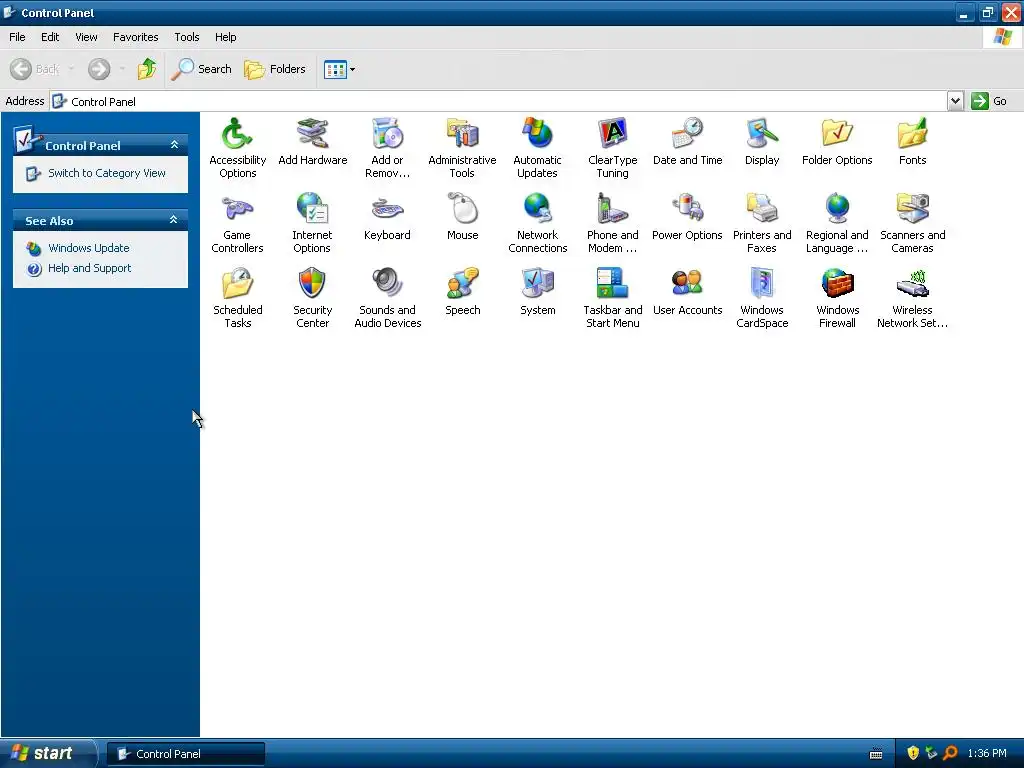Collapse the Control Panel sidebar section

point(174,145)
